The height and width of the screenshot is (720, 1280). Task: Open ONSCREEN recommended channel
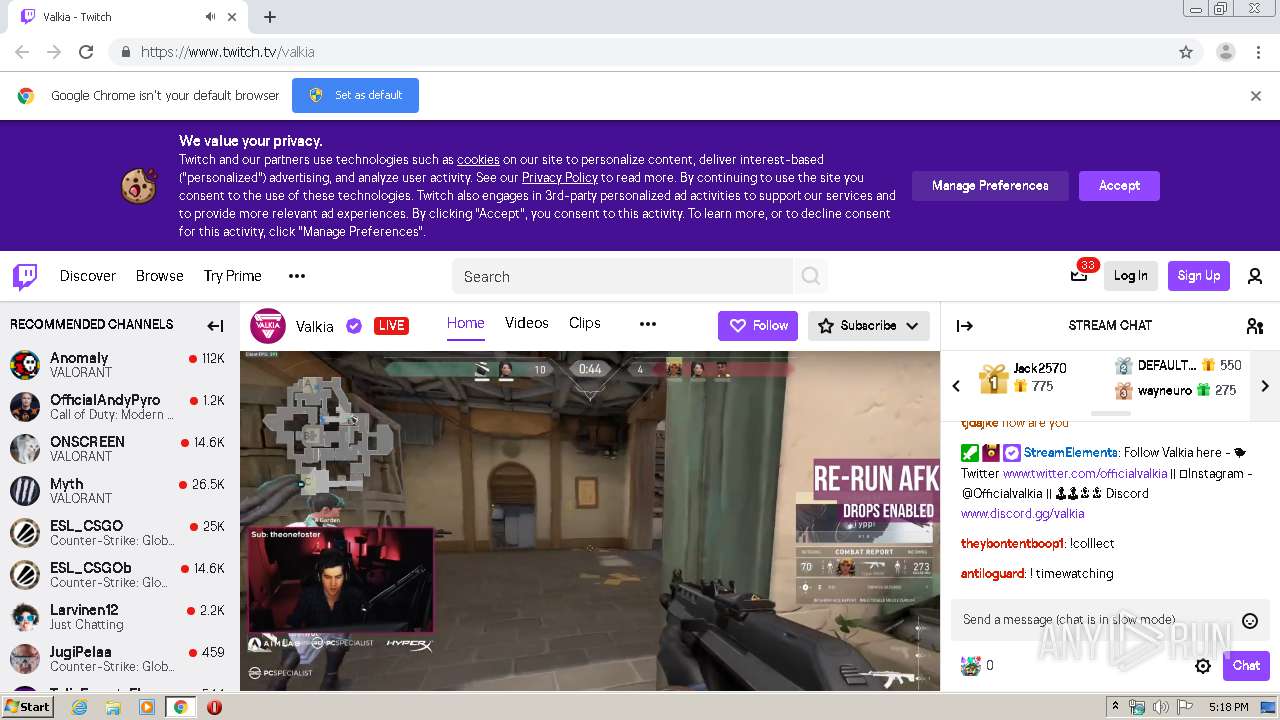tap(120, 449)
